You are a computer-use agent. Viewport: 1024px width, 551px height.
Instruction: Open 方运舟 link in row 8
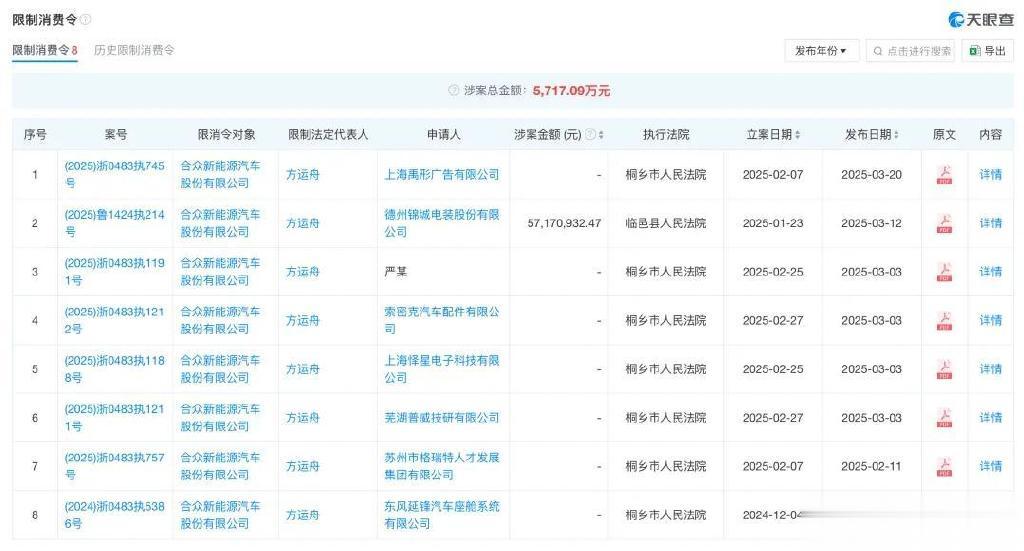pyautogui.click(x=302, y=515)
